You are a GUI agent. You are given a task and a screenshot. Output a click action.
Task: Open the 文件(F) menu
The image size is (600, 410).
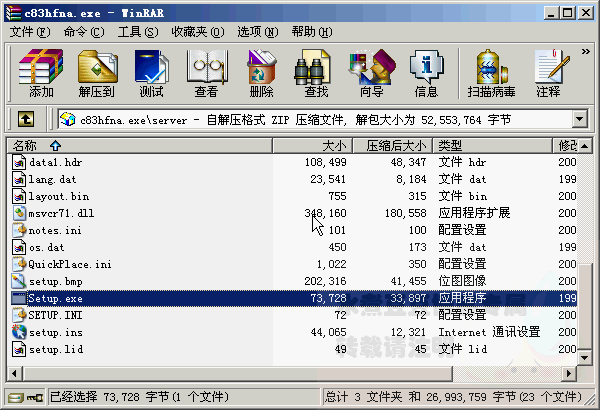click(30, 32)
